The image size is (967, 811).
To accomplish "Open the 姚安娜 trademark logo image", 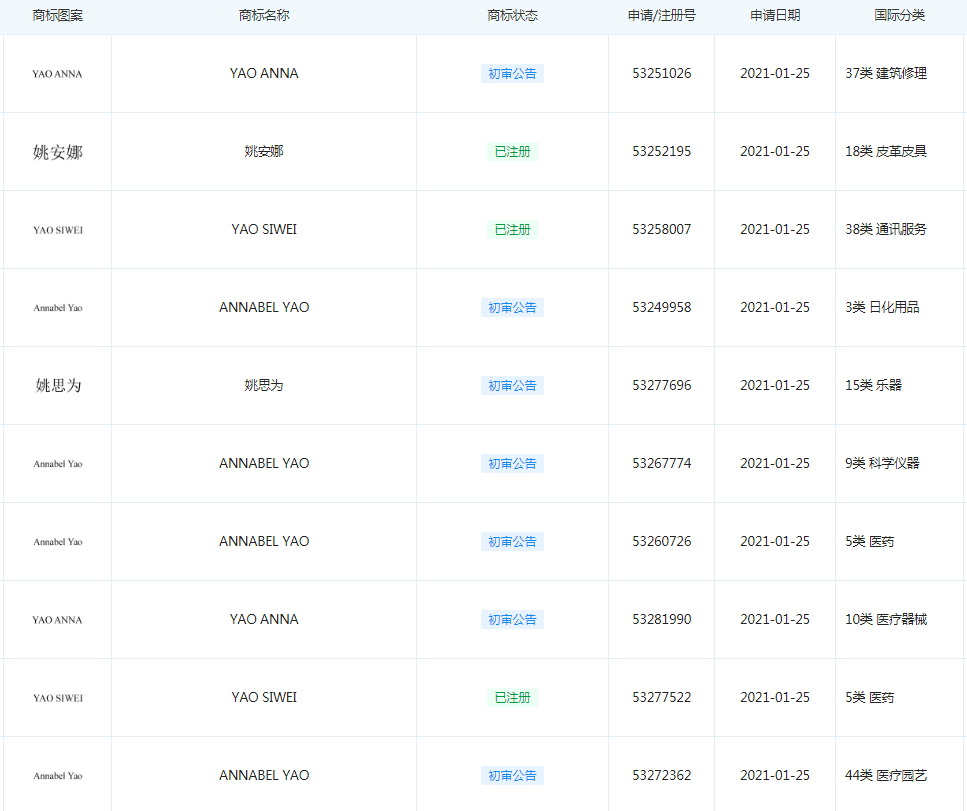I will pyautogui.click(x=57, y=152).
